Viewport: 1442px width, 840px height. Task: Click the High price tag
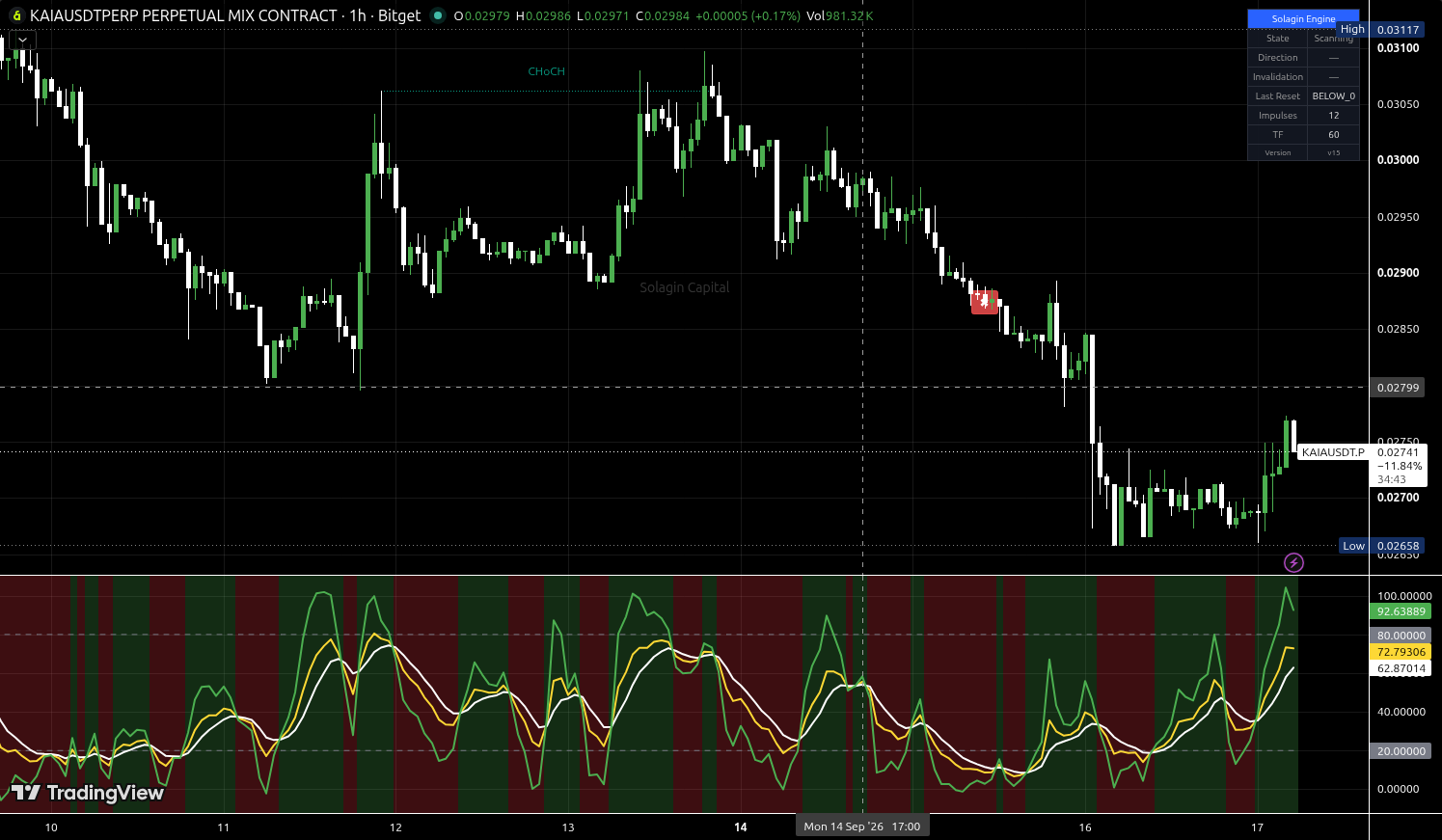pyautogui.click(x=1352, y=30)
